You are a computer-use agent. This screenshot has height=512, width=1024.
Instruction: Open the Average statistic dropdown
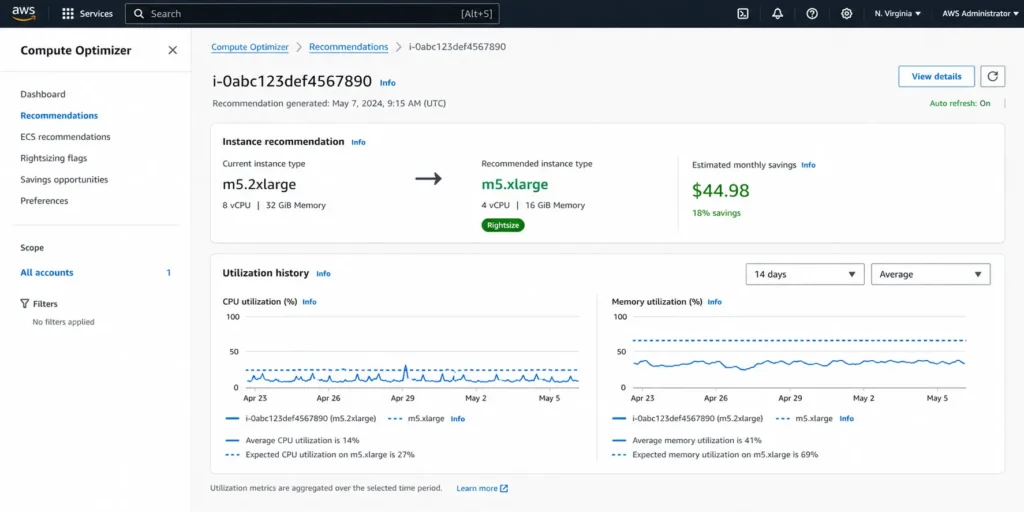point(931,274)
